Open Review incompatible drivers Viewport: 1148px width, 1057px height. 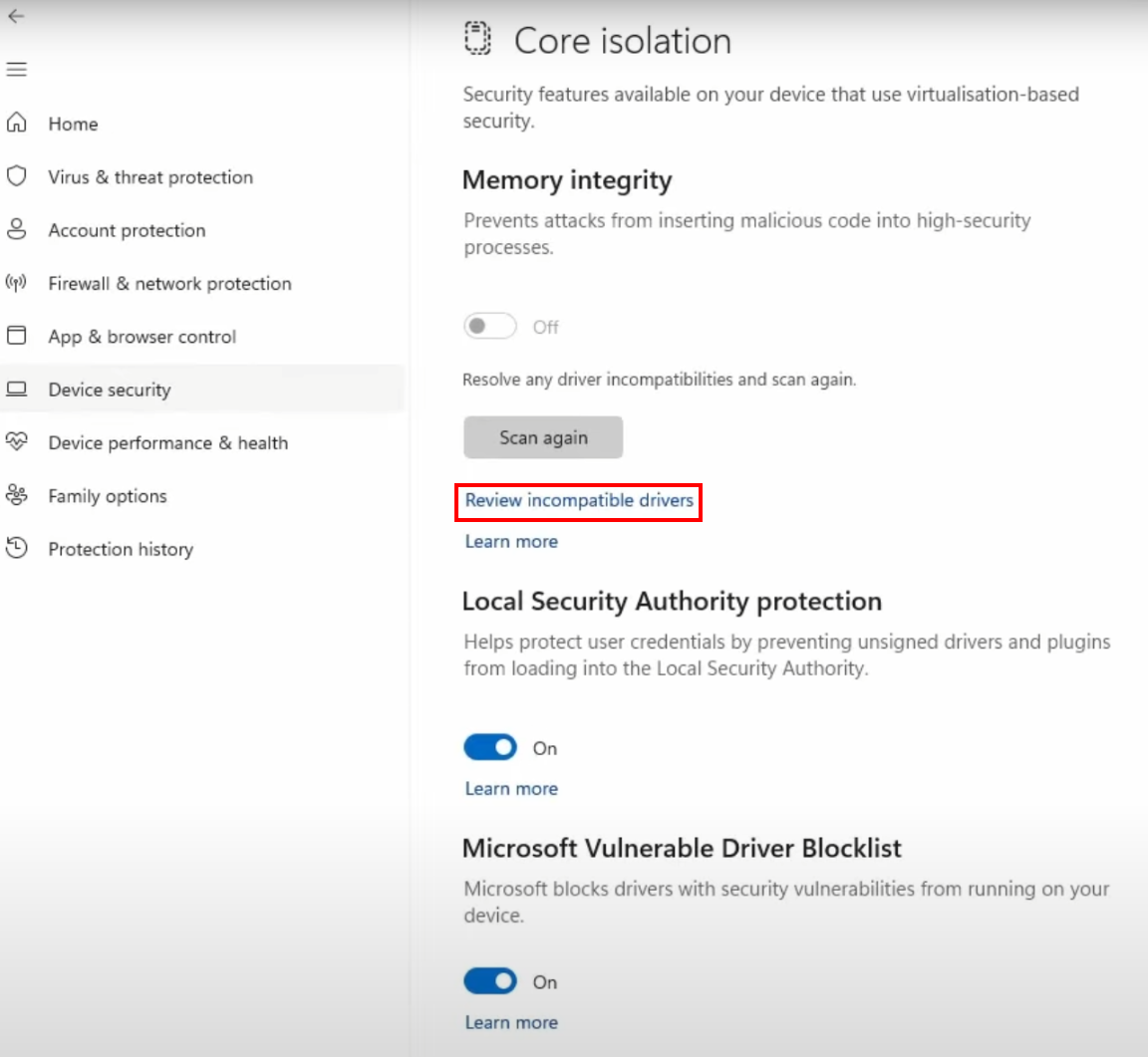578,501
